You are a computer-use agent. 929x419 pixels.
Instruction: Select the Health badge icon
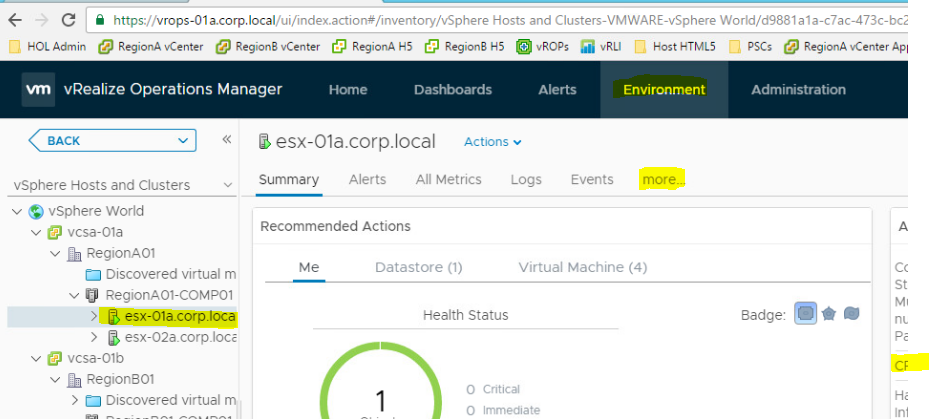(806, 314)
